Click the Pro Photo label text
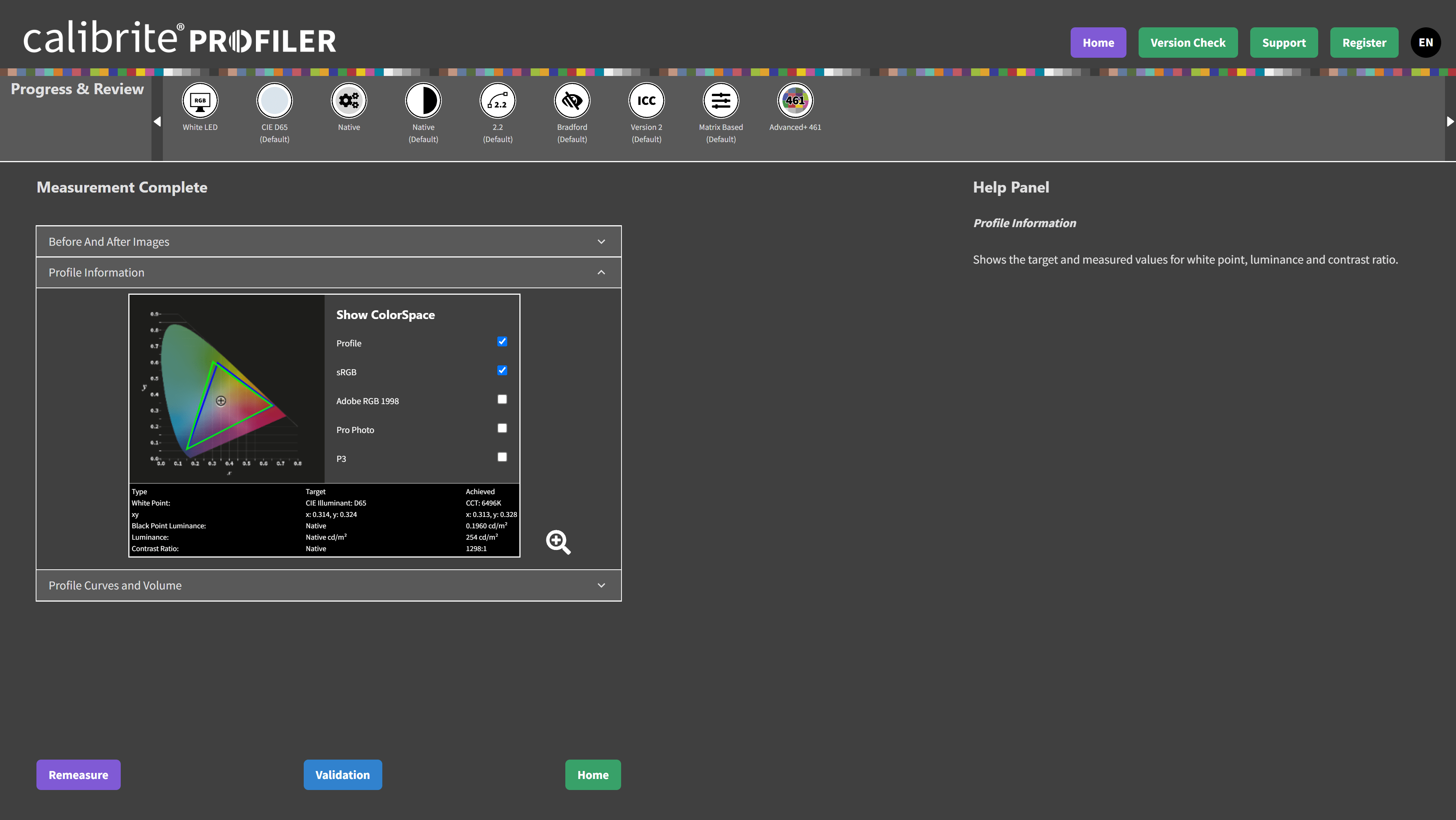The width and height of the screenshot is (1456, 820). [x=355, y=430]
